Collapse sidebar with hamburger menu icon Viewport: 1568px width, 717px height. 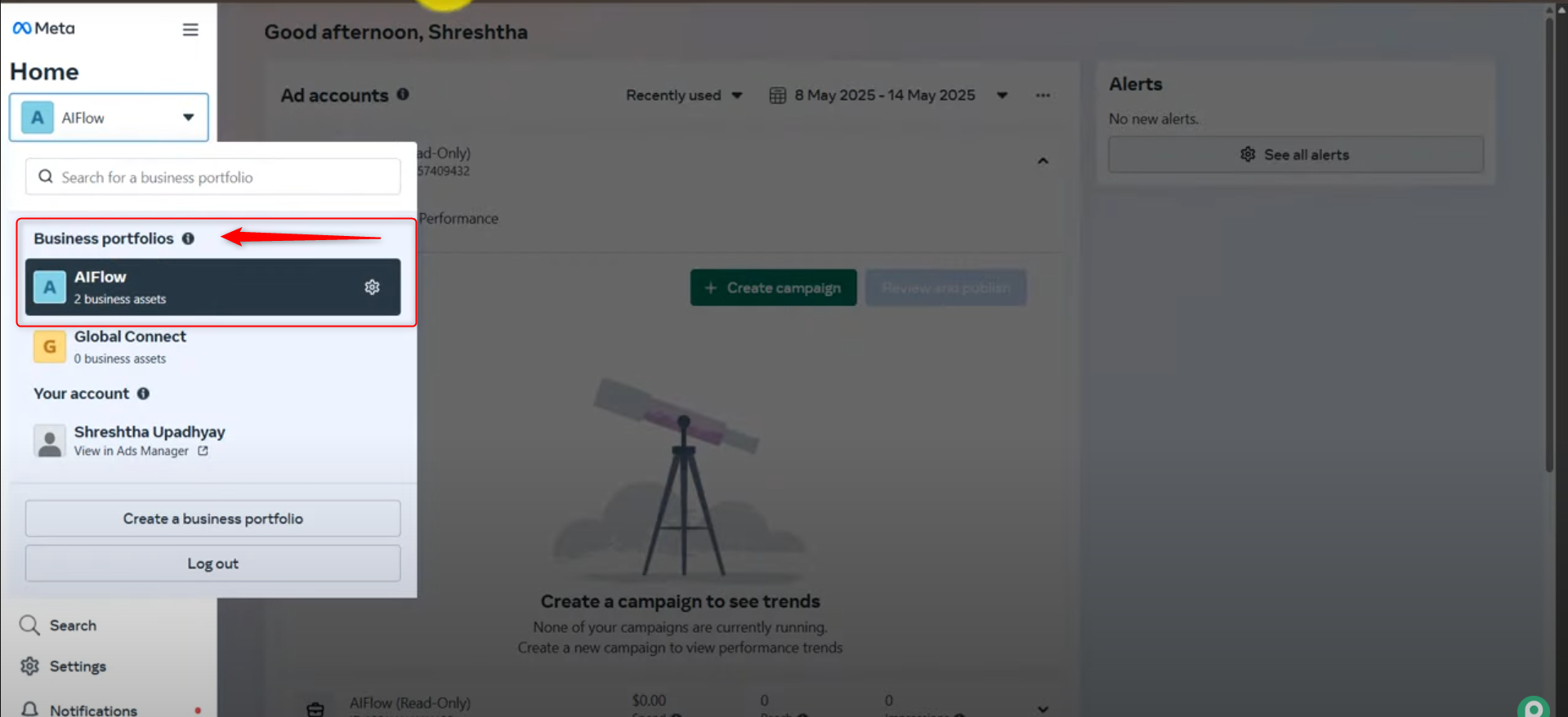click(190, 29)
